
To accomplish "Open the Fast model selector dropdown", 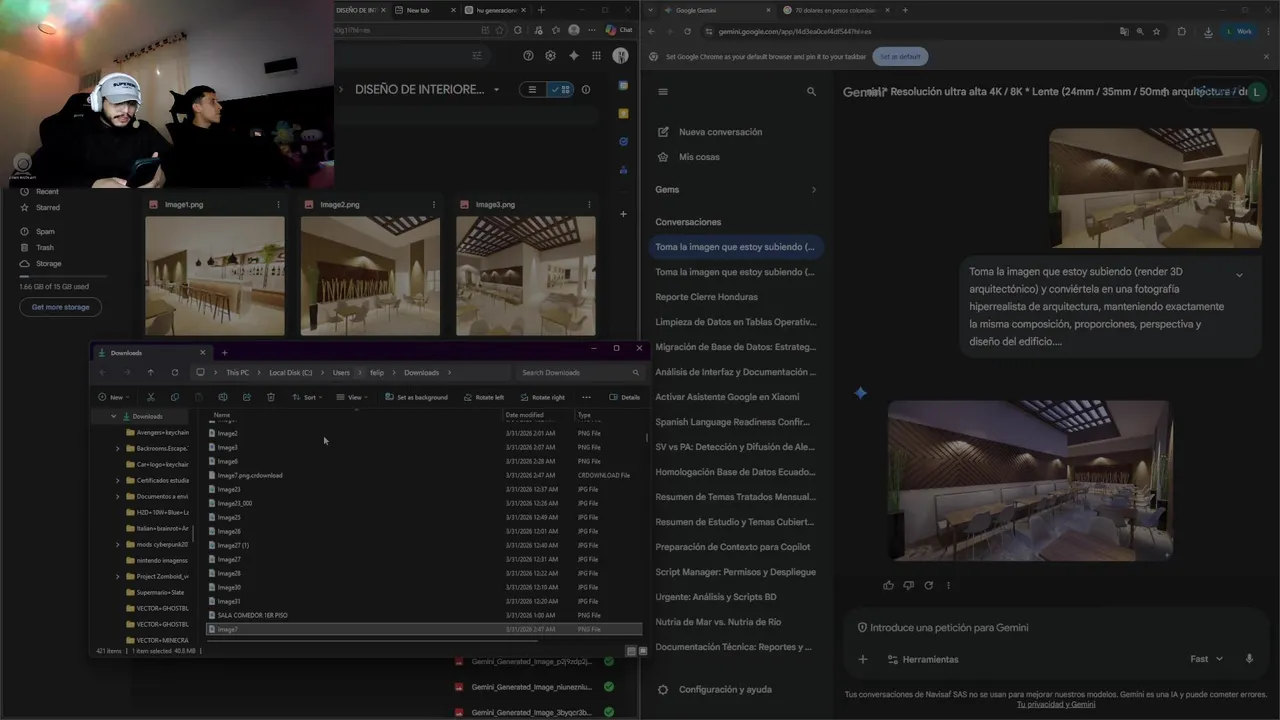I will 1206,659.
